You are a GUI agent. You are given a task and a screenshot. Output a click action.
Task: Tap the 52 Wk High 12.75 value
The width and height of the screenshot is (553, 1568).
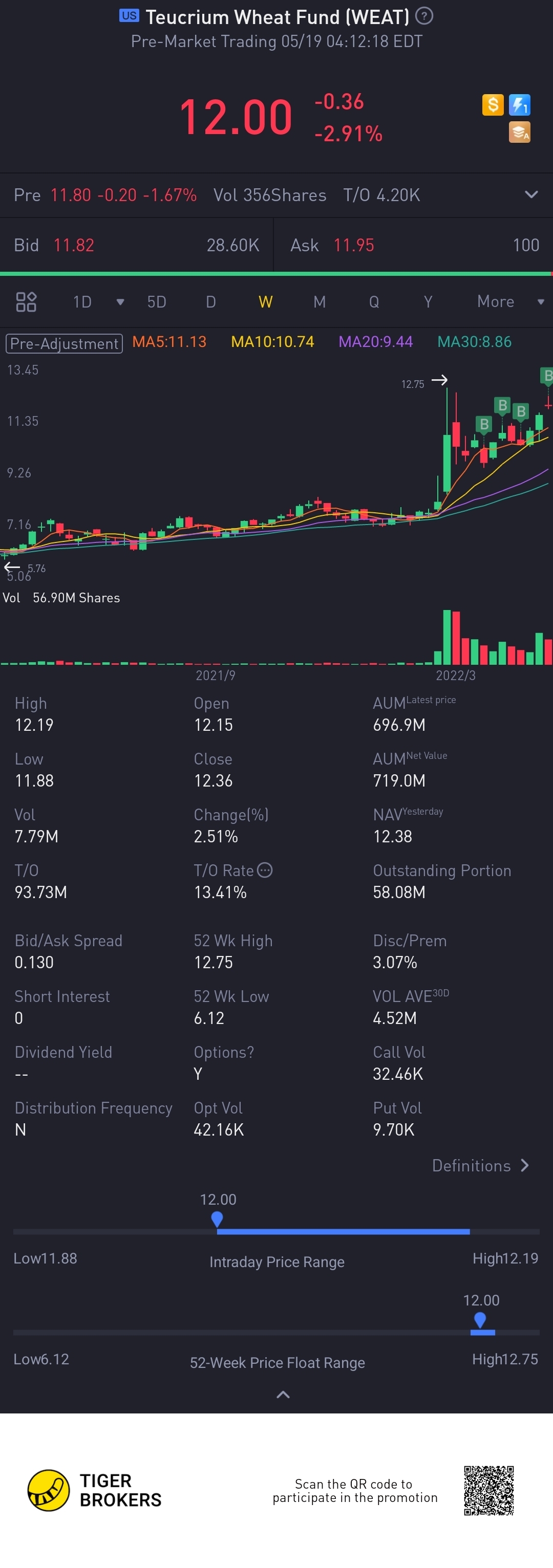[213, 963]
